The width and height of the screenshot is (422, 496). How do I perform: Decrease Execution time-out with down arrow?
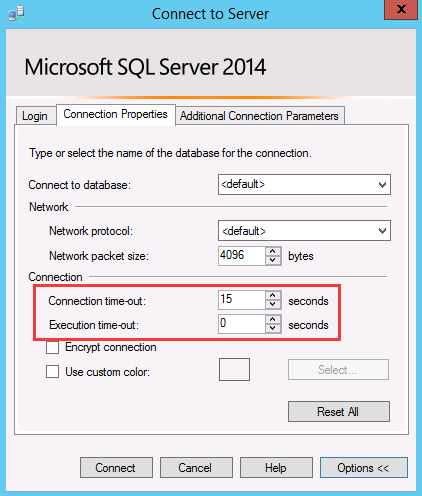coord(273,328)
